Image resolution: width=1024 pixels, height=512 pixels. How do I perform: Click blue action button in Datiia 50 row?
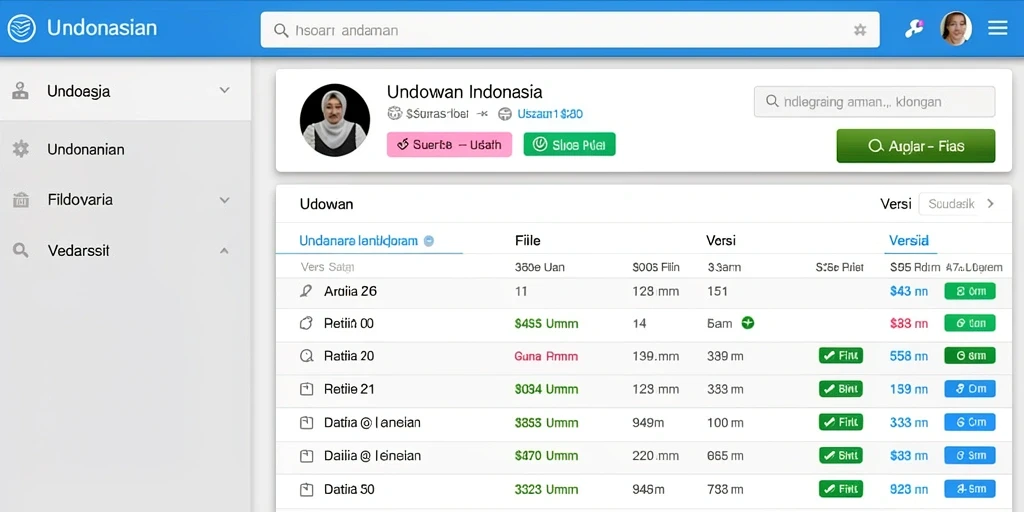[x=970, y=489]
